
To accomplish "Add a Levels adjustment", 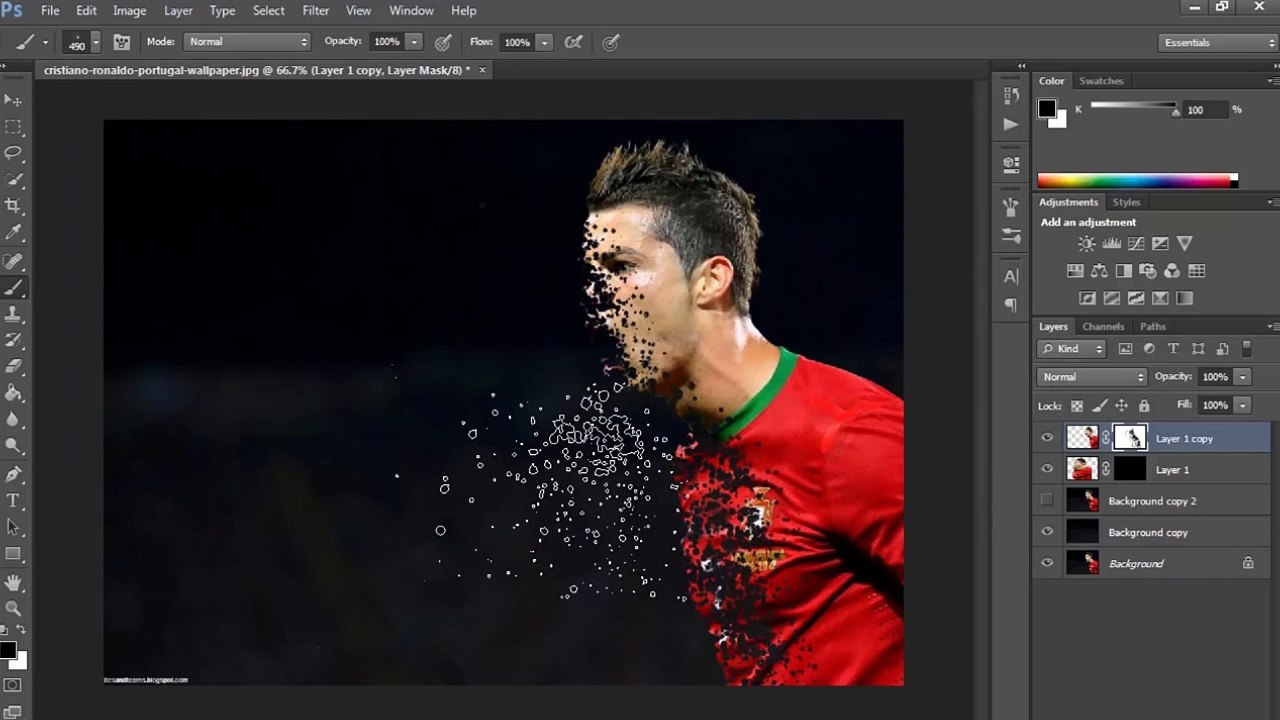I will 1112,243.
